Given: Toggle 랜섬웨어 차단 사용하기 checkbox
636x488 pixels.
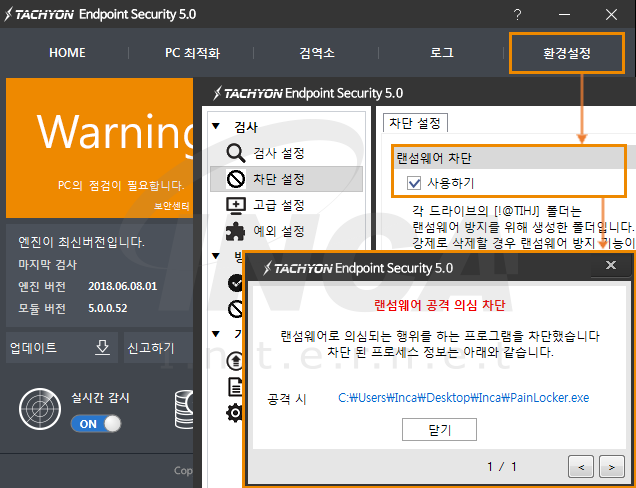Looking at the screenshot, I should click(414, 183).
